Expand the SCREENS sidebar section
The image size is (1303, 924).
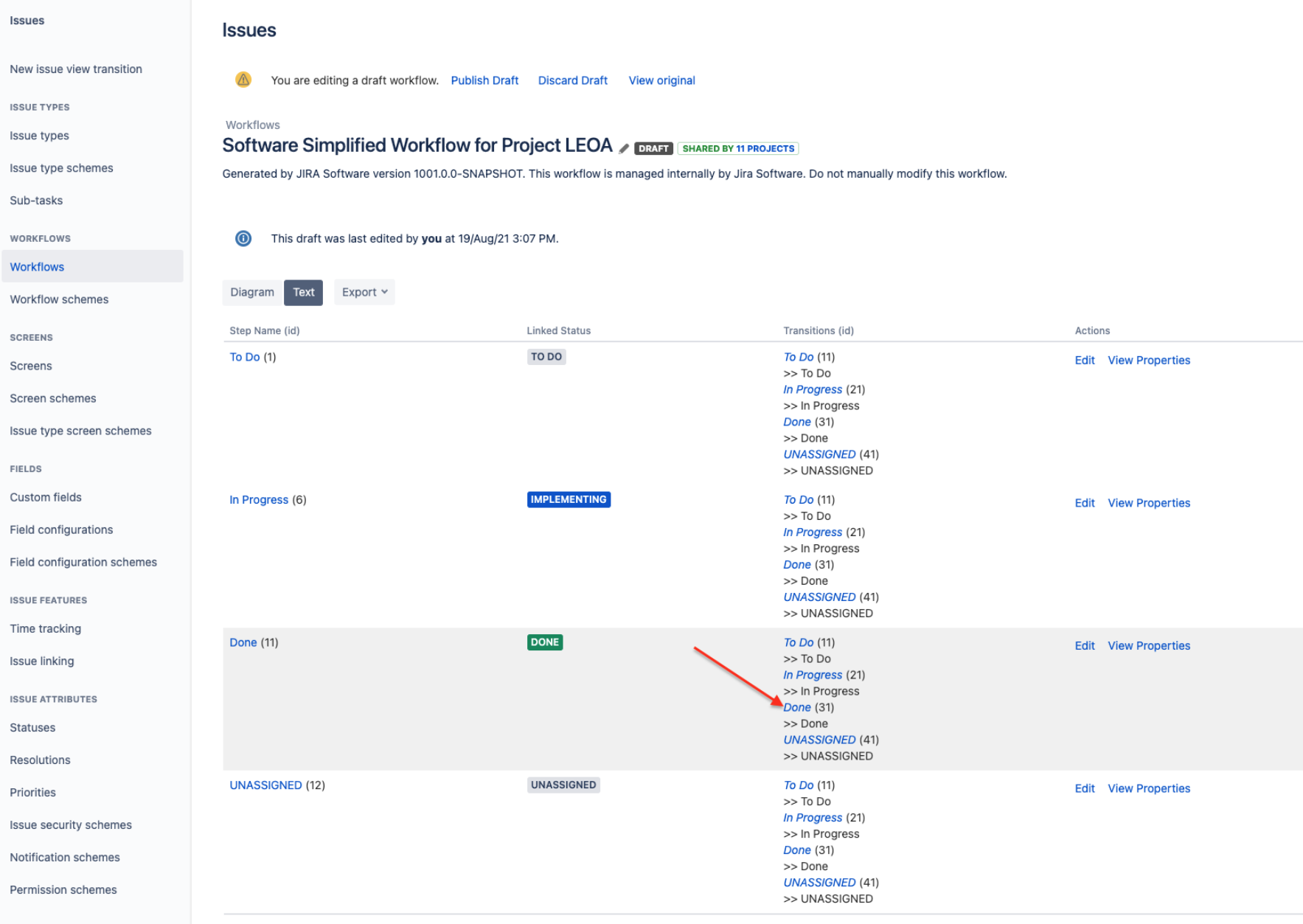point(31,337)
